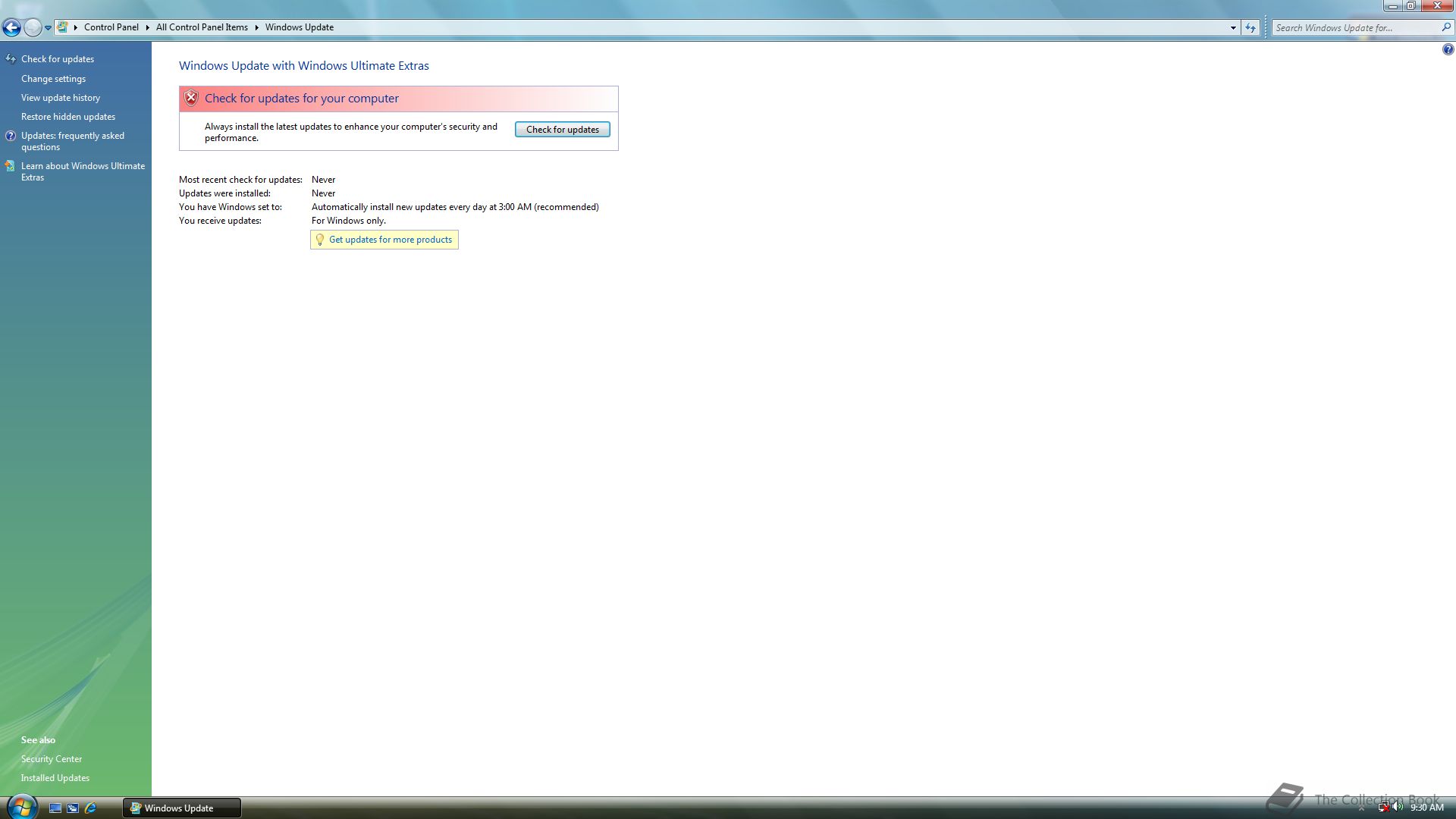Refresh the Windows Update page
The height and width of the screenshot is (819, 1456).
pos(1250,28)
